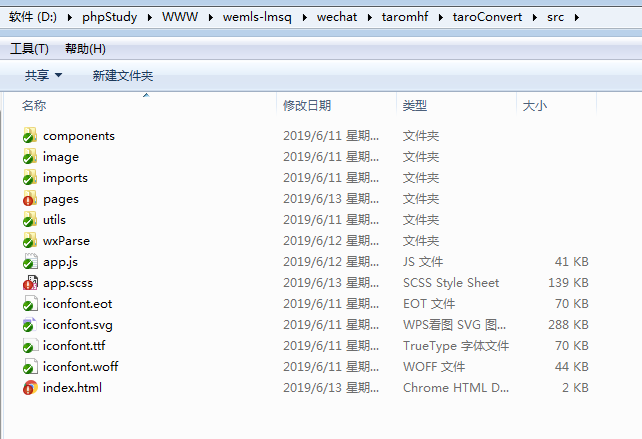Viewport: 642px width, 439px height.
Task: Select the iconfont.eot file name
Action: pos(77,304)
